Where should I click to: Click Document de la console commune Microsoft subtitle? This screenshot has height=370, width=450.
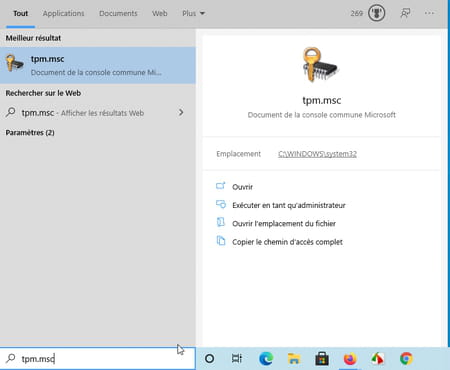(322, 115)
